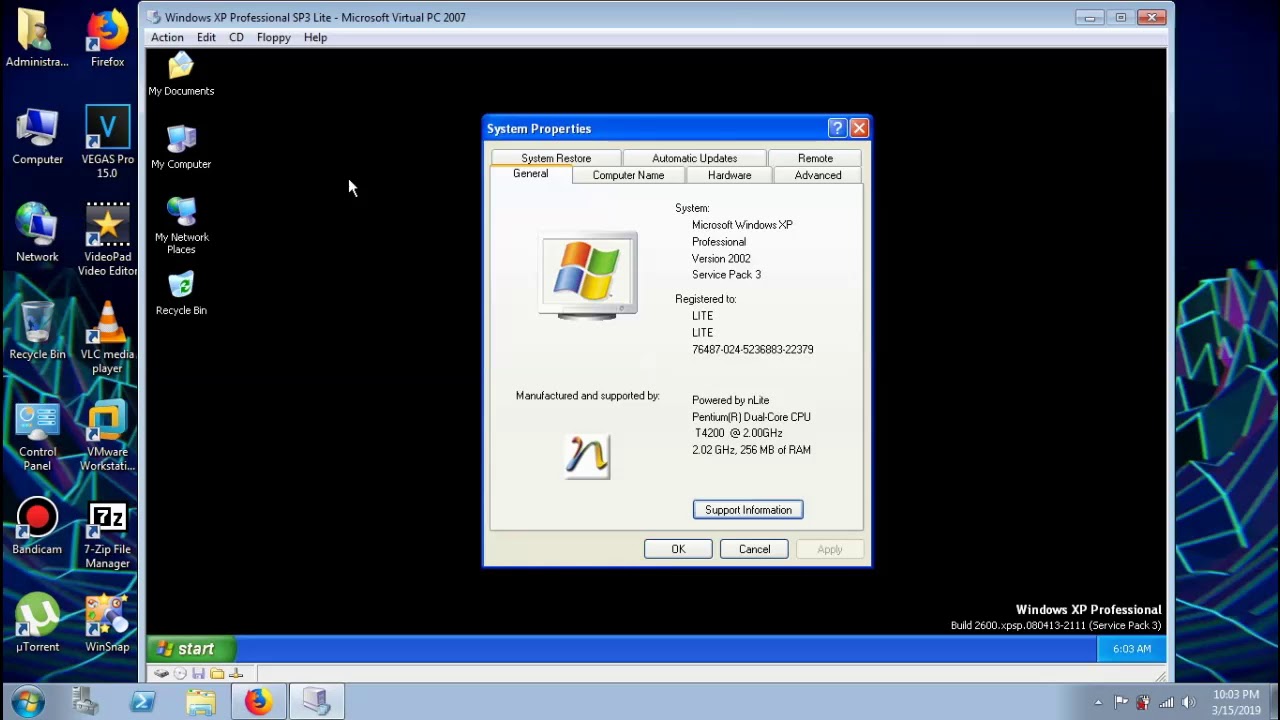Switch to the Automatic Updates tab
Screen dimensions: 1280x720
click(694, 158)
